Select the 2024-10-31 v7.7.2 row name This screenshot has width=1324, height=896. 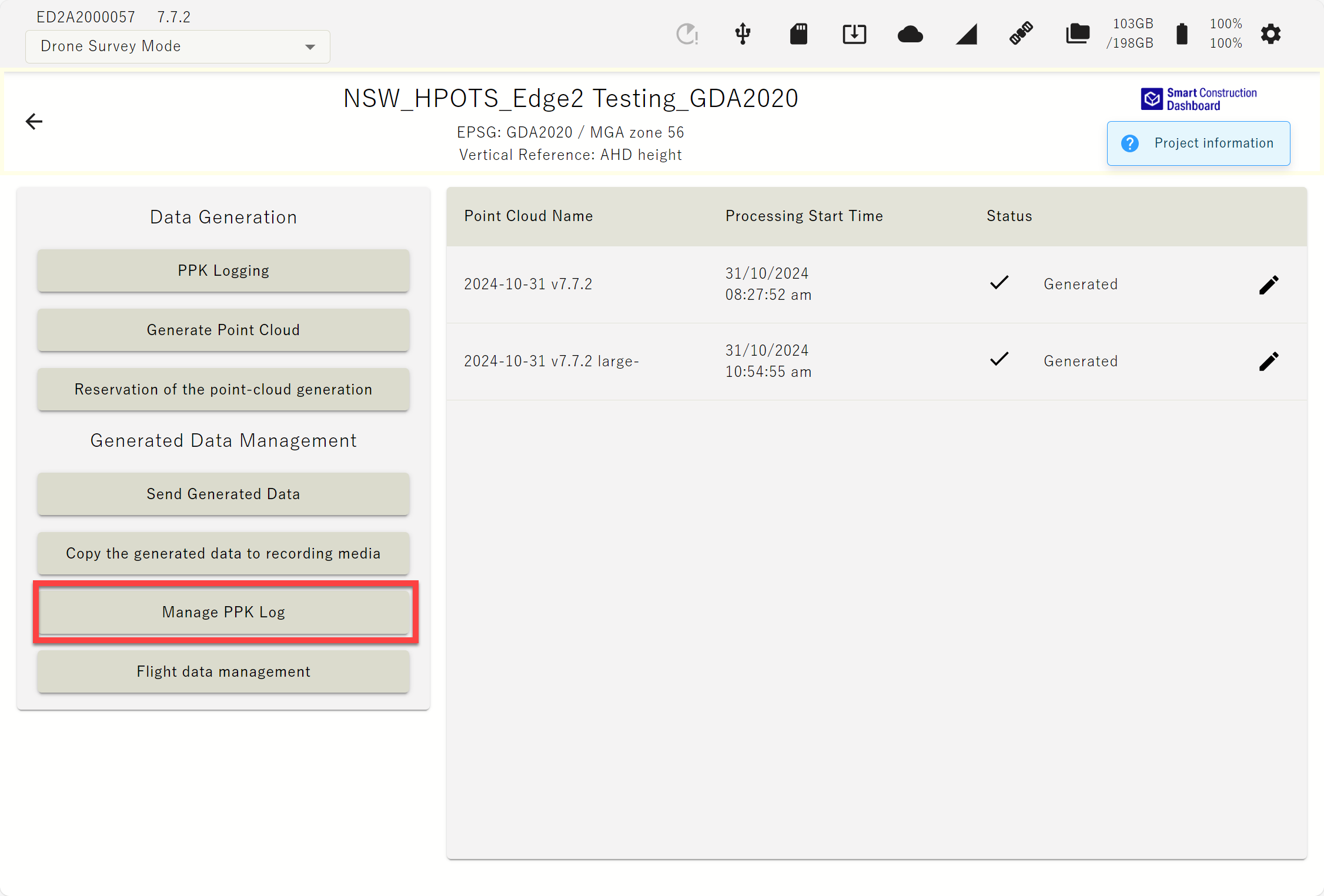click(528, 284)
